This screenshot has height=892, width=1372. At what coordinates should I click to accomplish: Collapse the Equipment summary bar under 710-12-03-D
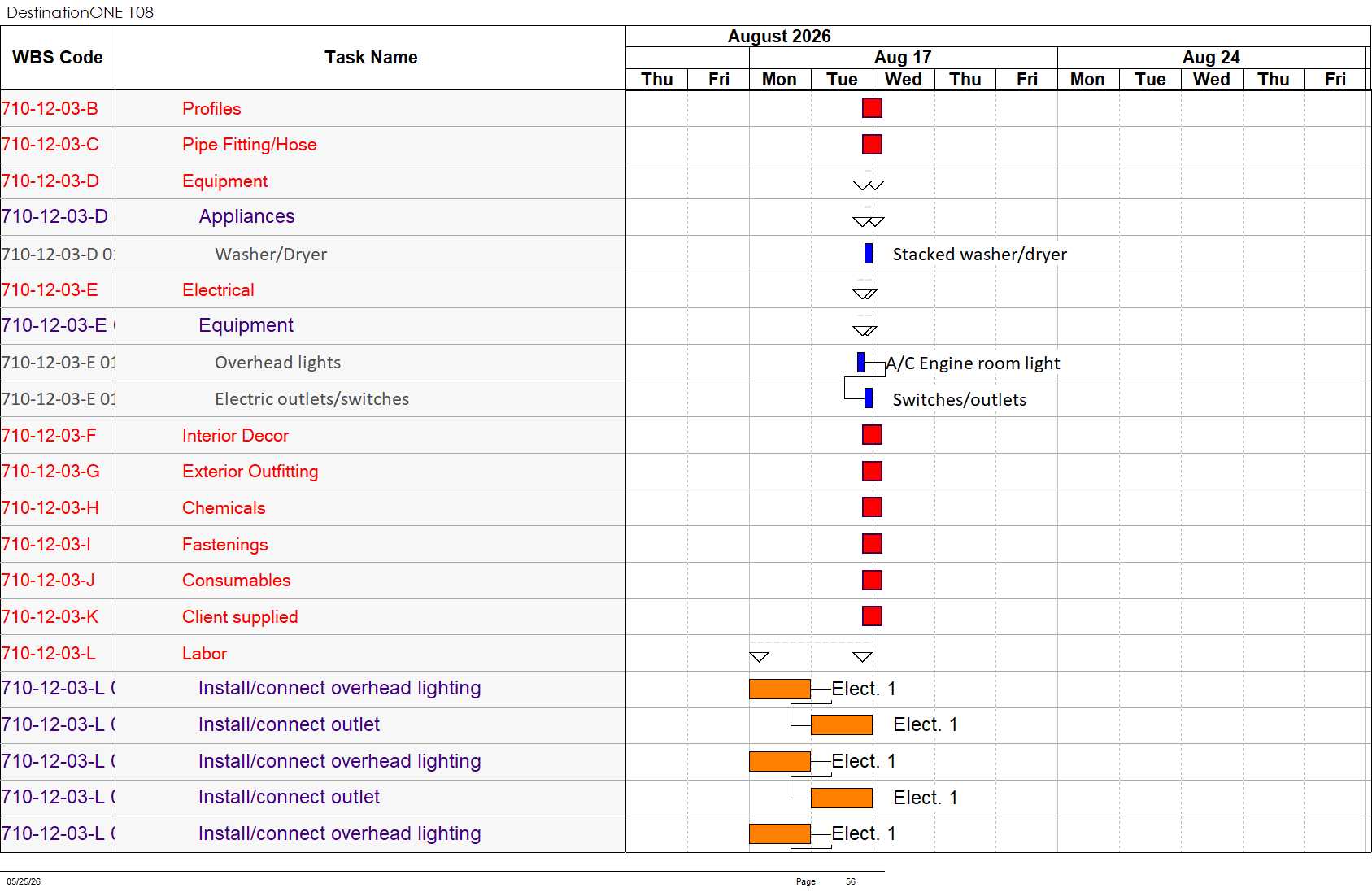coord(869,185)
